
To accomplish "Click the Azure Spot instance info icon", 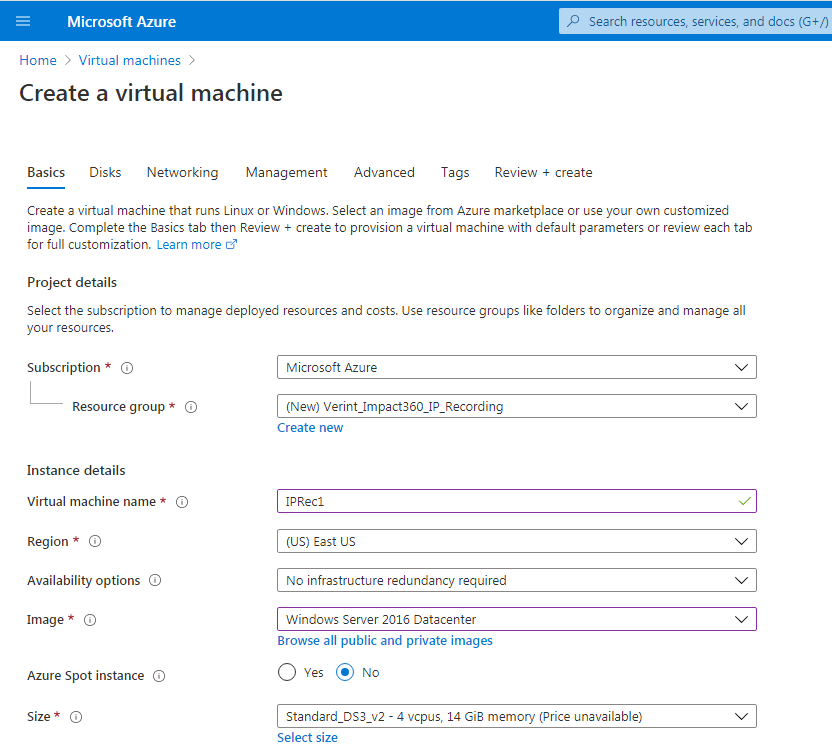I will (x=159, y=676).
